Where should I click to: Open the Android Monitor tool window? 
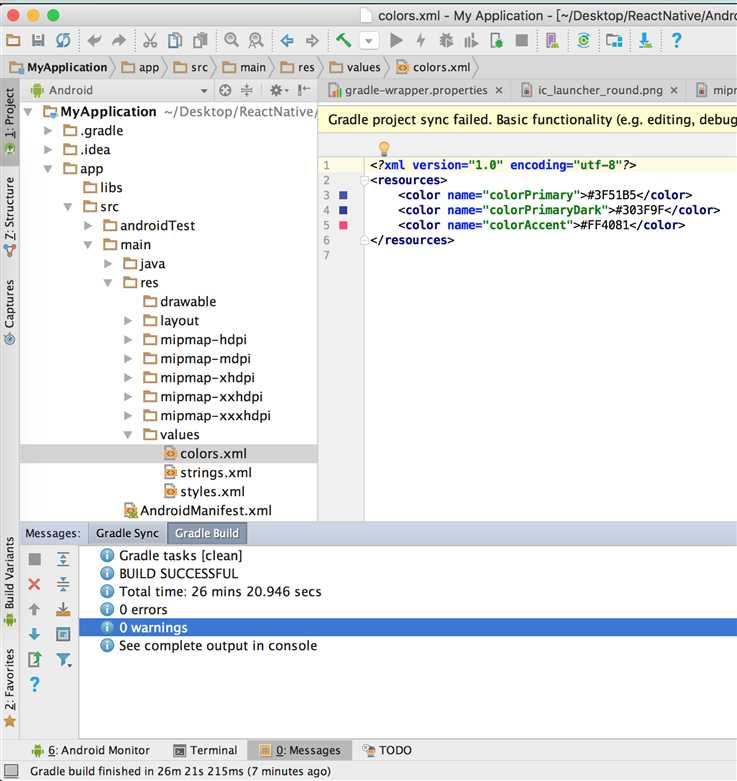pyautogui.click(x=90, y=750)
